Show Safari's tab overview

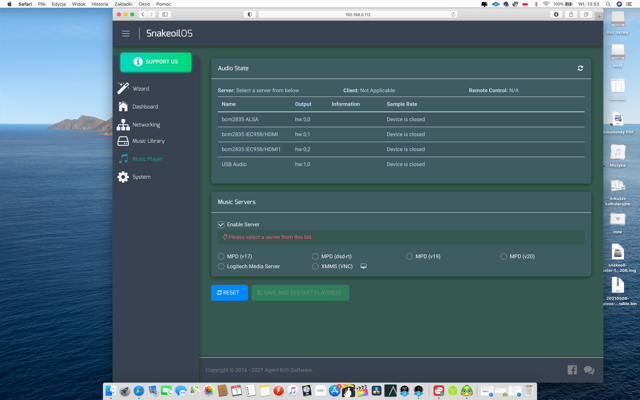586,14
